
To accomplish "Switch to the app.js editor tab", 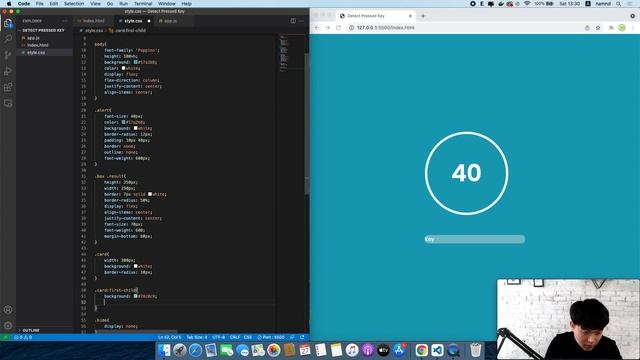I will (x=170, y=21).
